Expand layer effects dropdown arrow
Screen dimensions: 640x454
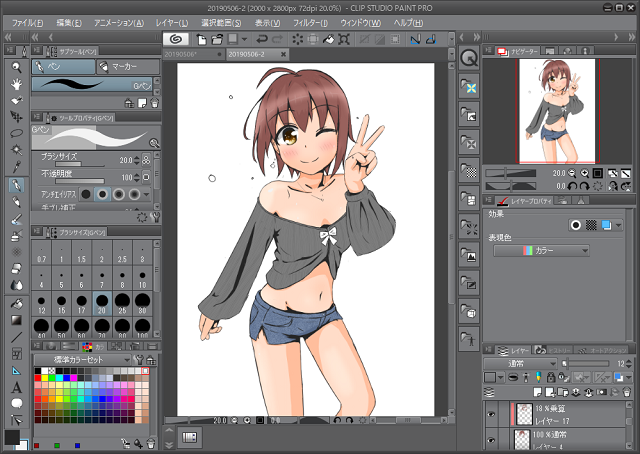[x=618, y=225]
